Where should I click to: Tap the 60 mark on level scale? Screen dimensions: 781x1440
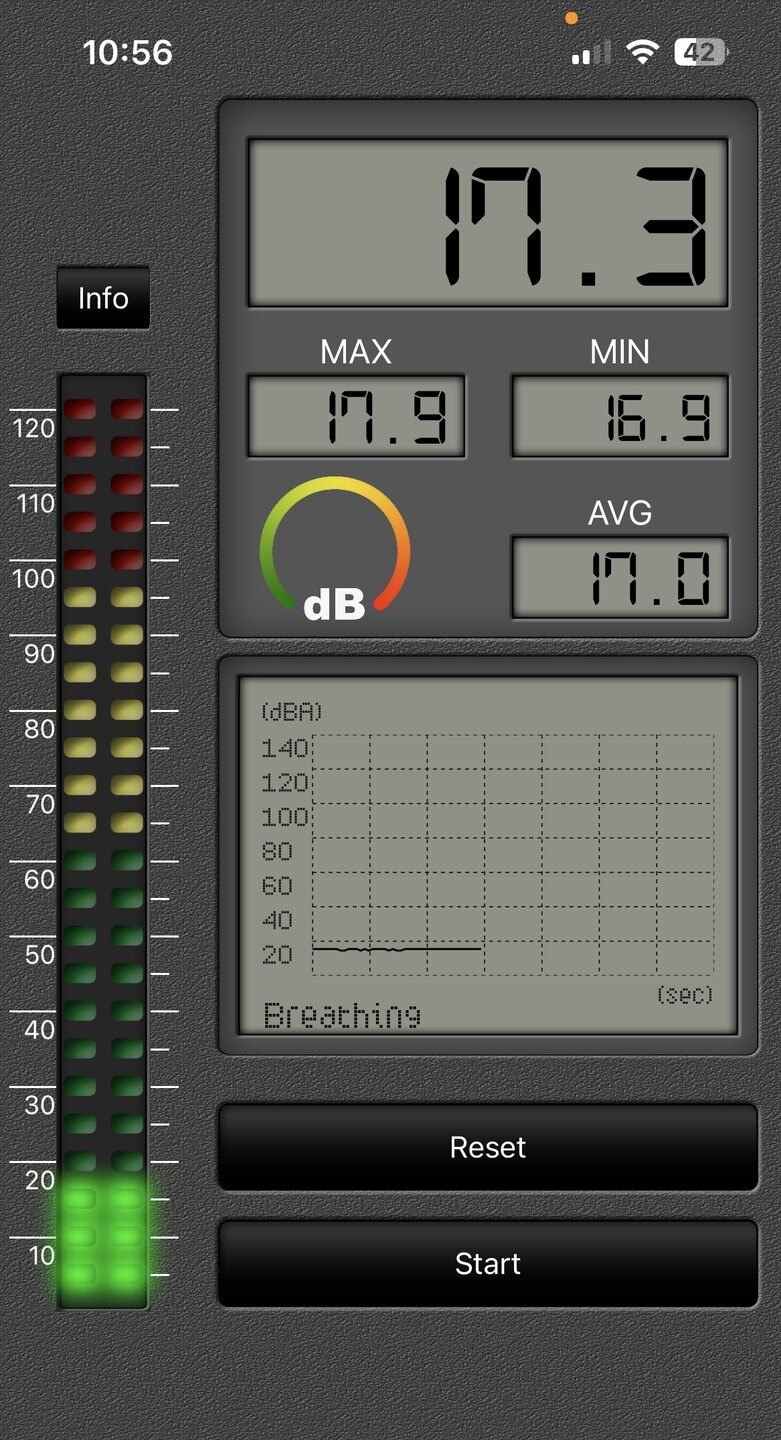tap(40, 880)
